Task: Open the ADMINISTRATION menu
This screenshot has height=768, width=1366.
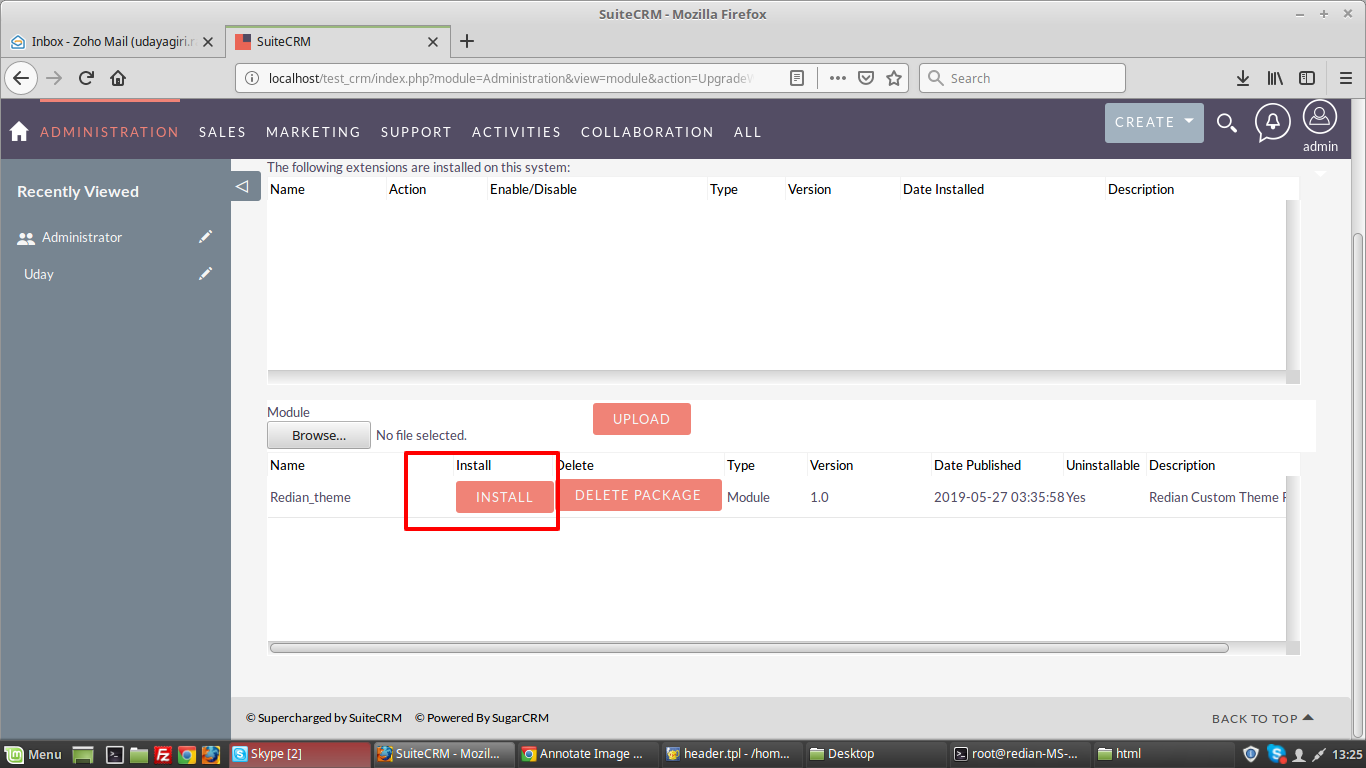Action: coord(109,132)
